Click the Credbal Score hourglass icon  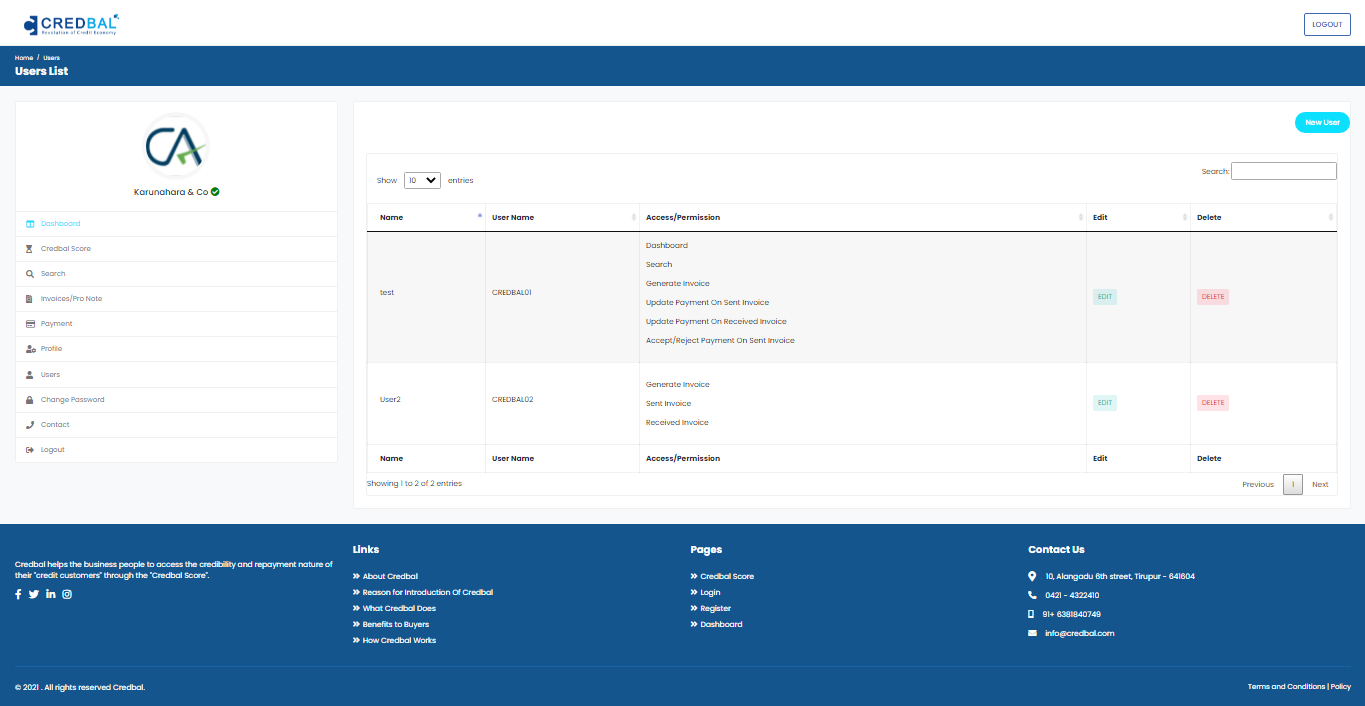pos(30,249)
